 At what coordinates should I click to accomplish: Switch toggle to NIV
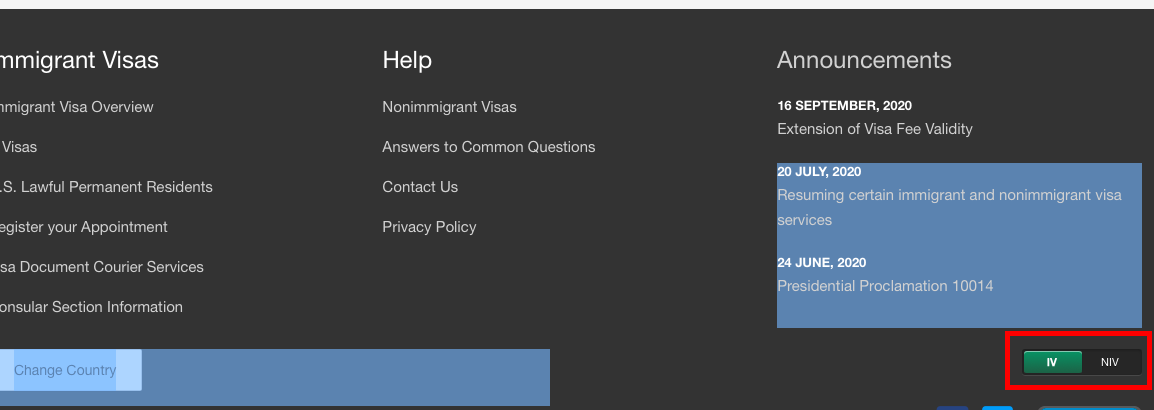click(x=1110, y=362)
